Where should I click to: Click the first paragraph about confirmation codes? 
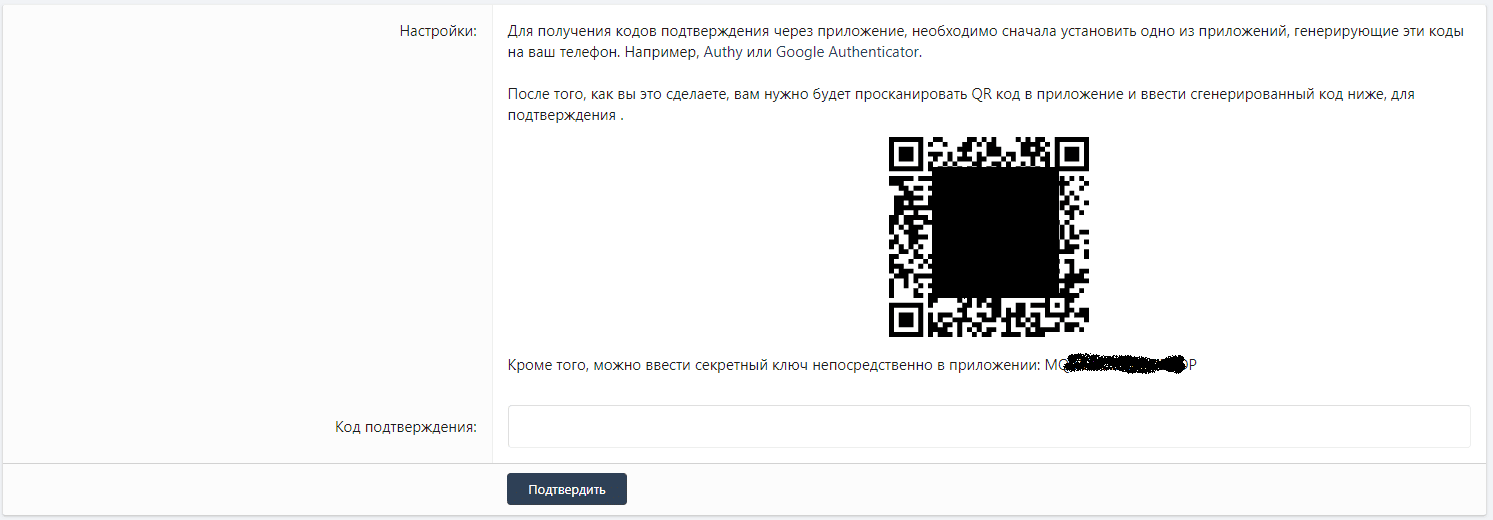[986, 42]
